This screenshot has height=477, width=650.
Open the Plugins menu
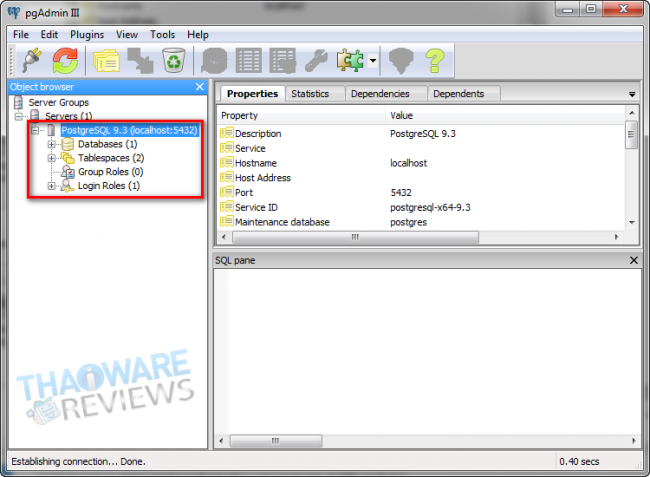pyautogui.click(x=87, y=34)
